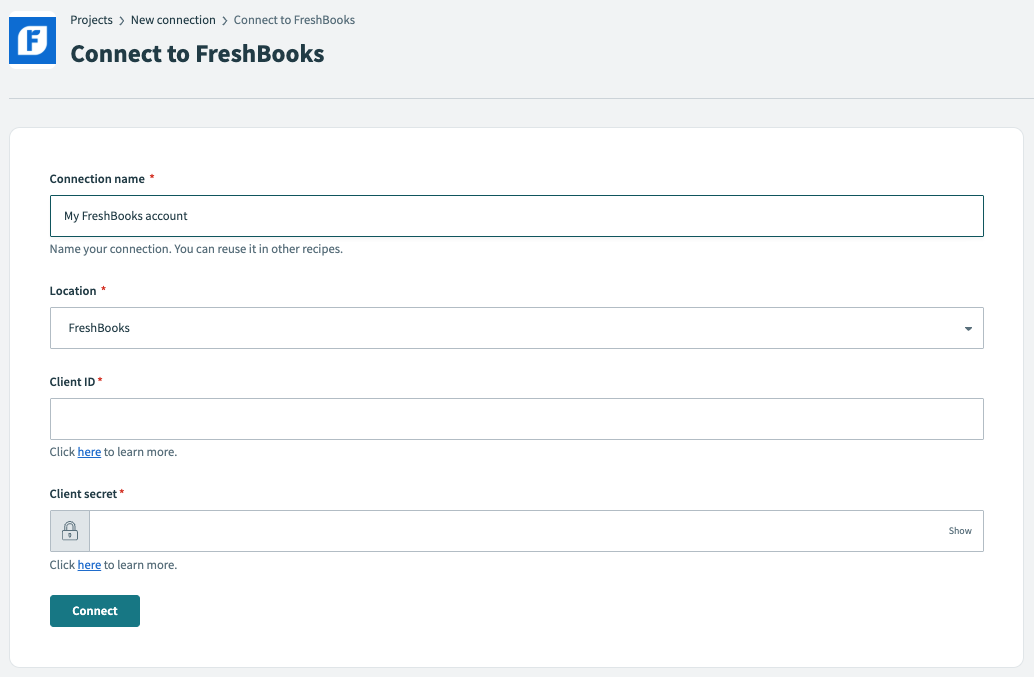Viewport: 1034px width, 677px height.
Task: Click the chevron after New connection breadcrumb
Action: pos(225,19)
